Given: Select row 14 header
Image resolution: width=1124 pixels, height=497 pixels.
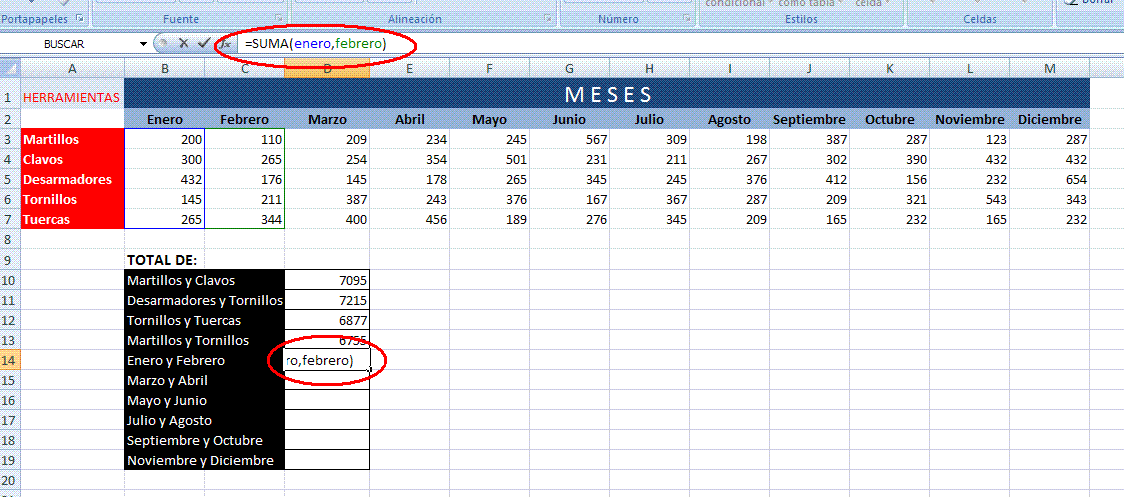Looking at the screenshot, I should pos(10,360).
